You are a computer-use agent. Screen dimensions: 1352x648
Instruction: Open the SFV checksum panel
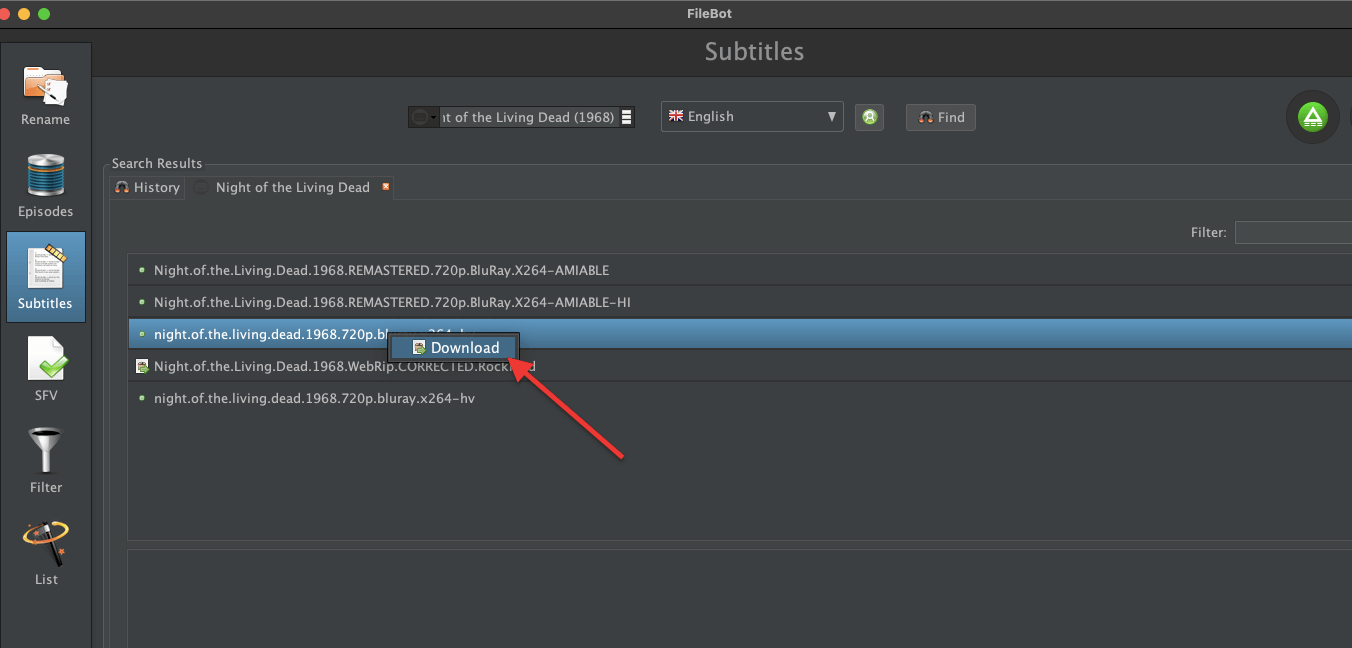(46, 369)
